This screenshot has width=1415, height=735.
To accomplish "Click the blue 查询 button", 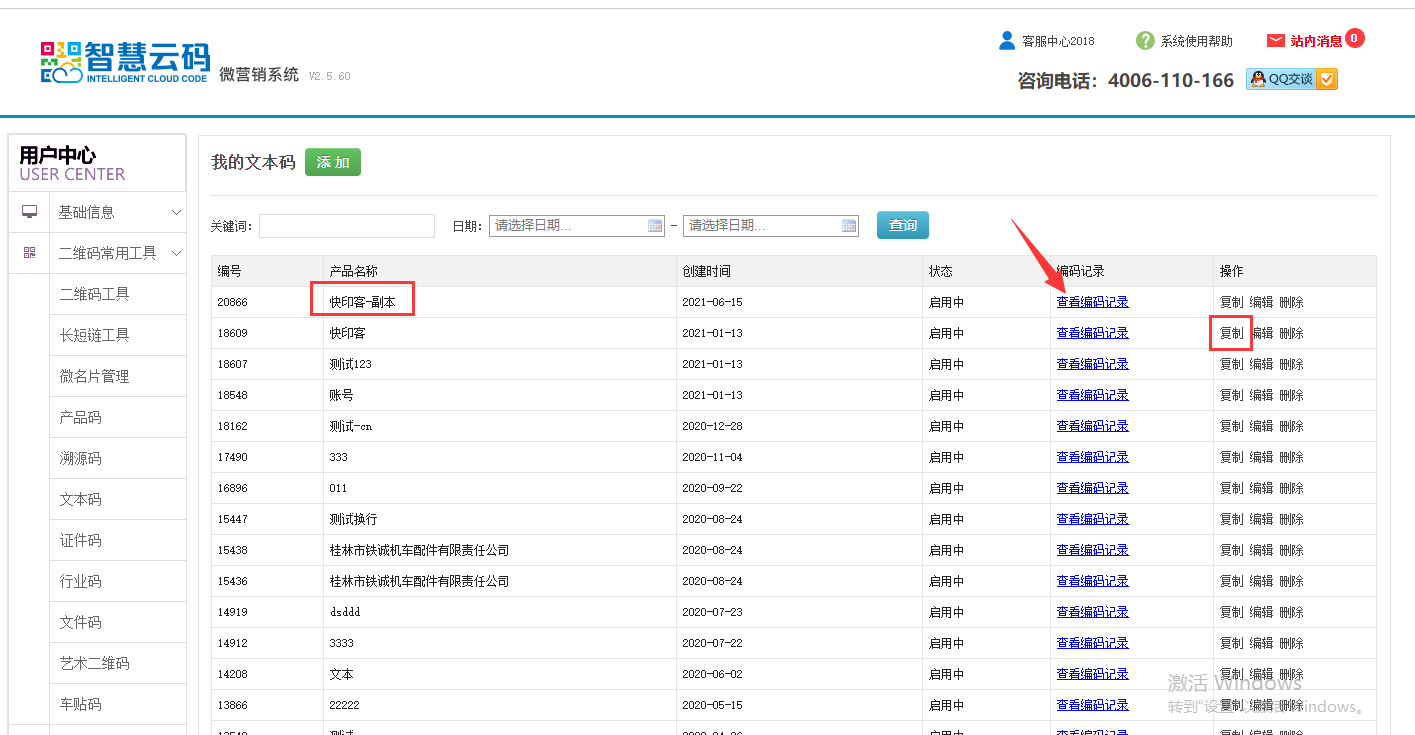I will [902, 225].
